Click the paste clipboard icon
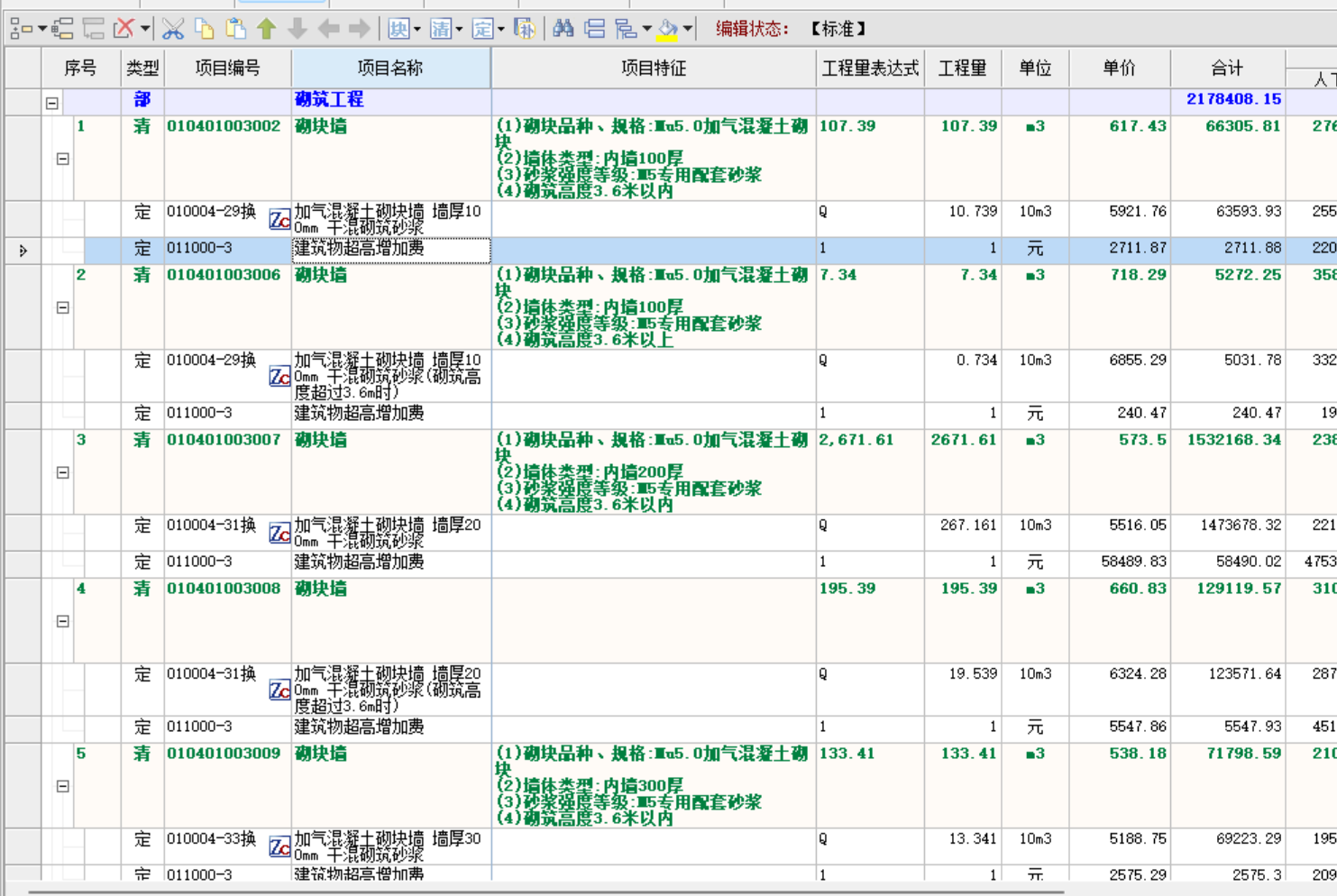Viewport: 1337px width, 896px height. (x=235, y=29)
